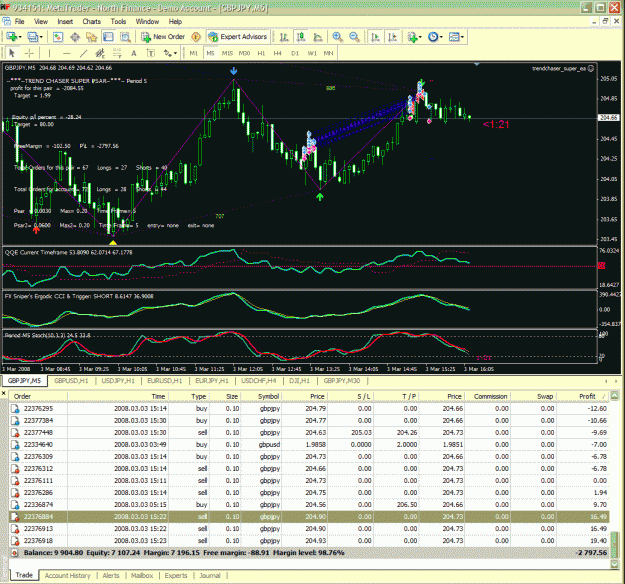The image size is (625, 584).
Task: Expand the New Chart dropdown
Action: 20,37
